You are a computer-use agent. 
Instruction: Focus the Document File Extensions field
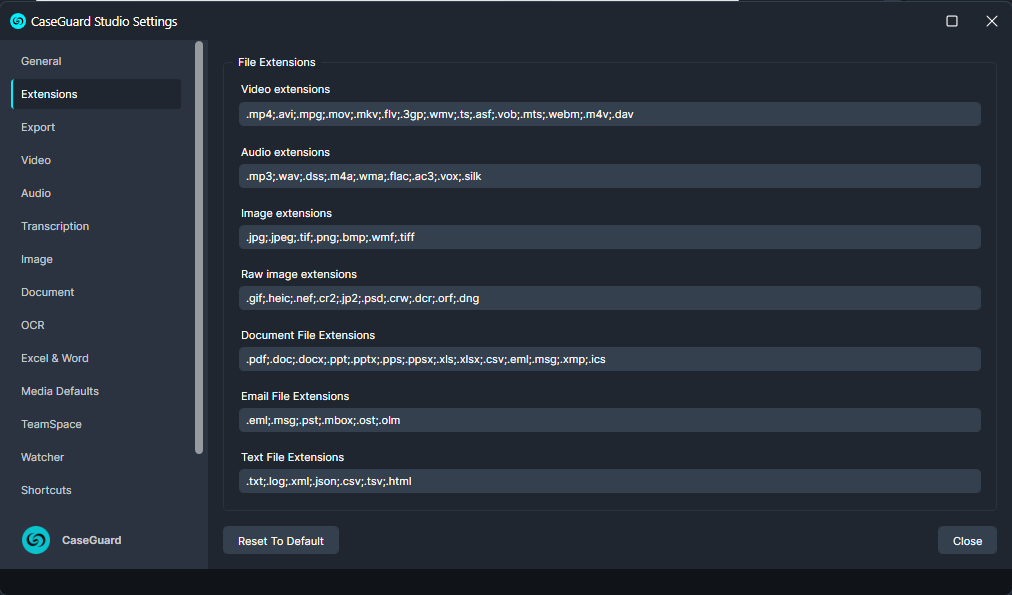pos(609,359)
